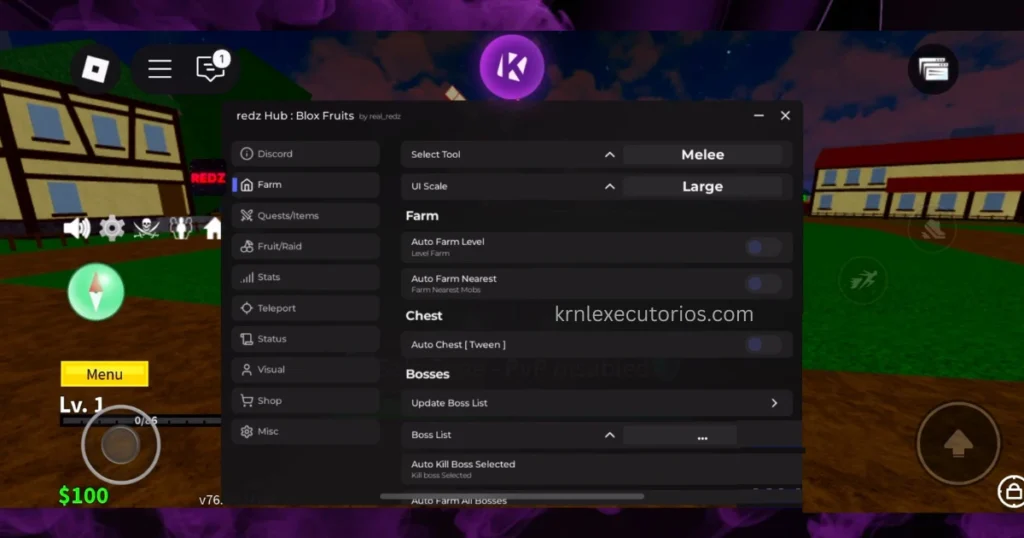The image size is (1024, 538).
Task: Tap the green compass icon
Action: coord(96,292)
